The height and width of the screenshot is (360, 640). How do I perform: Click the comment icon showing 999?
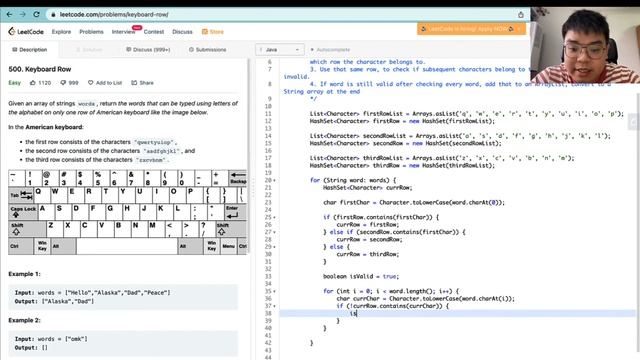point(63,83)
